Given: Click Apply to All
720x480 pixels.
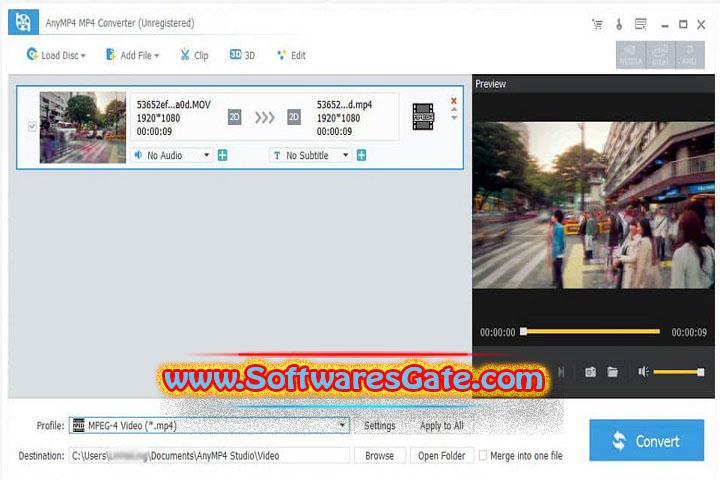Looking at the screenshot, I should (442, 426).
